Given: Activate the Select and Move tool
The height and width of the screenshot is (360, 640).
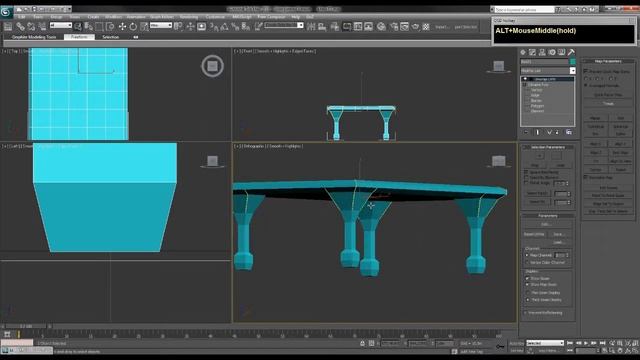Looking at the screenshot, I should [x=122, y=27].
